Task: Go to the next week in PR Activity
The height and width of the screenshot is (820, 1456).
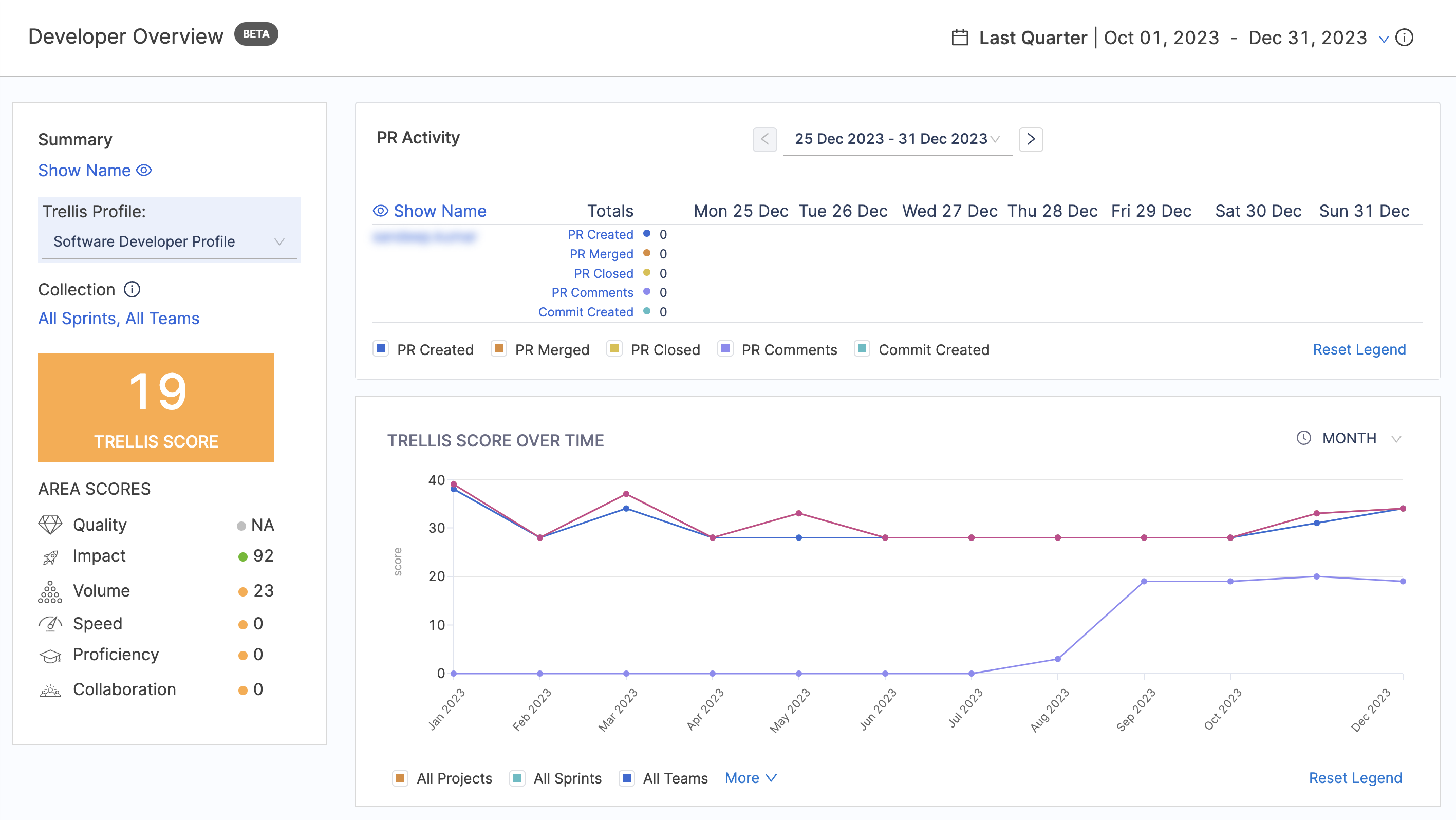Action: pos(1031,139)
